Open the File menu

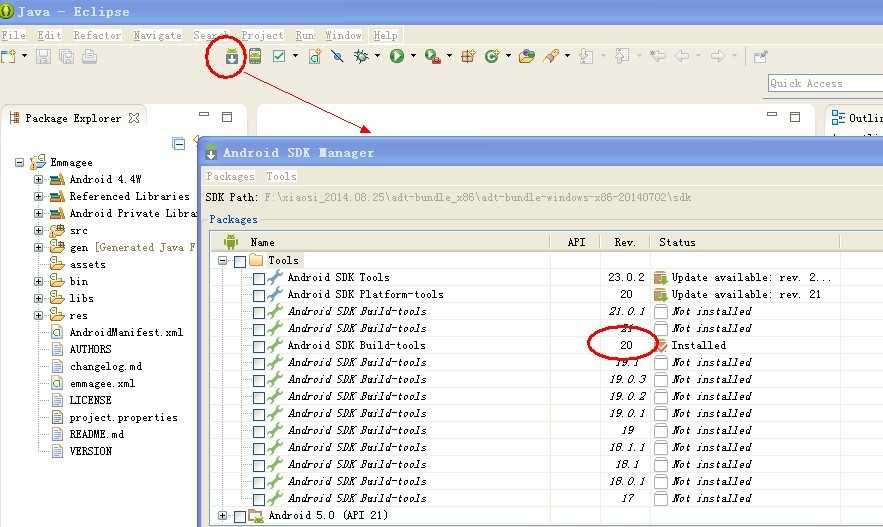tap(14, 35)
